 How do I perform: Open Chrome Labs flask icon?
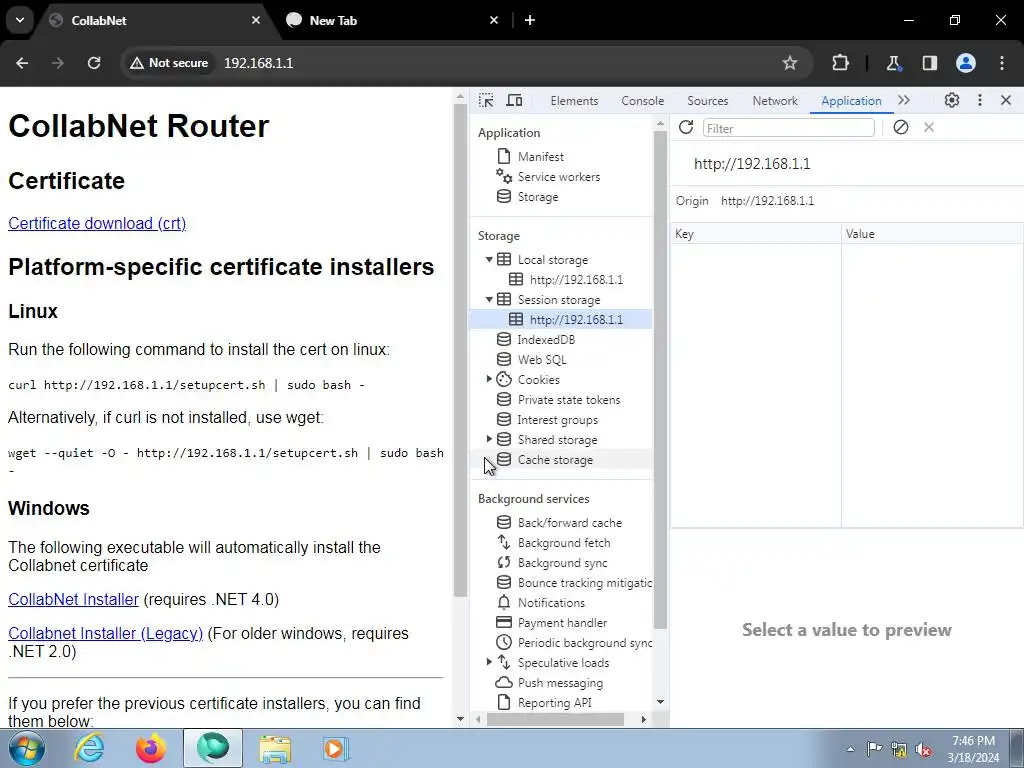click(893, 63)
